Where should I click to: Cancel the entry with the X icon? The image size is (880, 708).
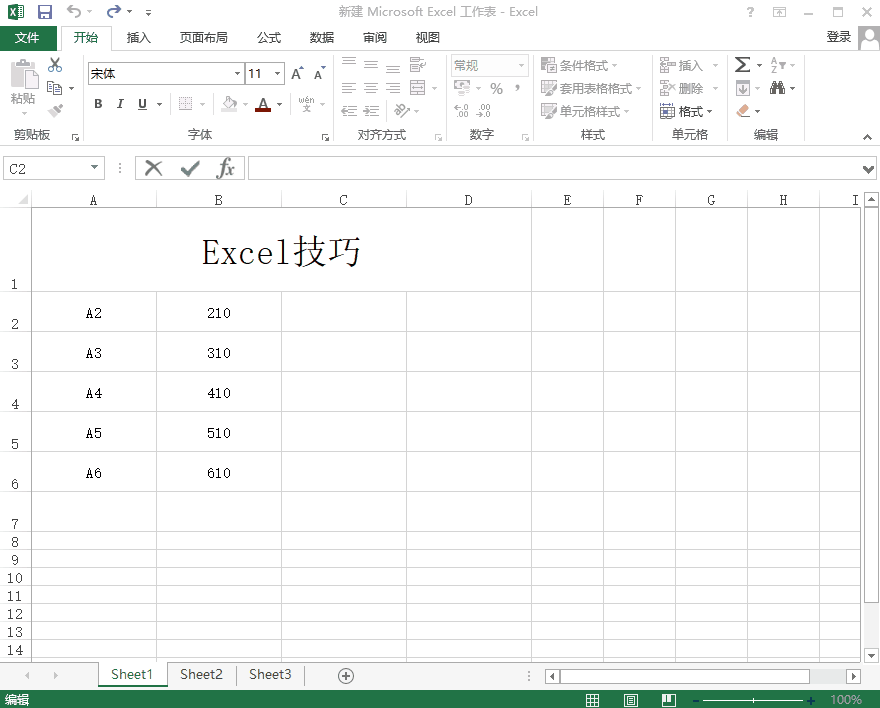153,168
